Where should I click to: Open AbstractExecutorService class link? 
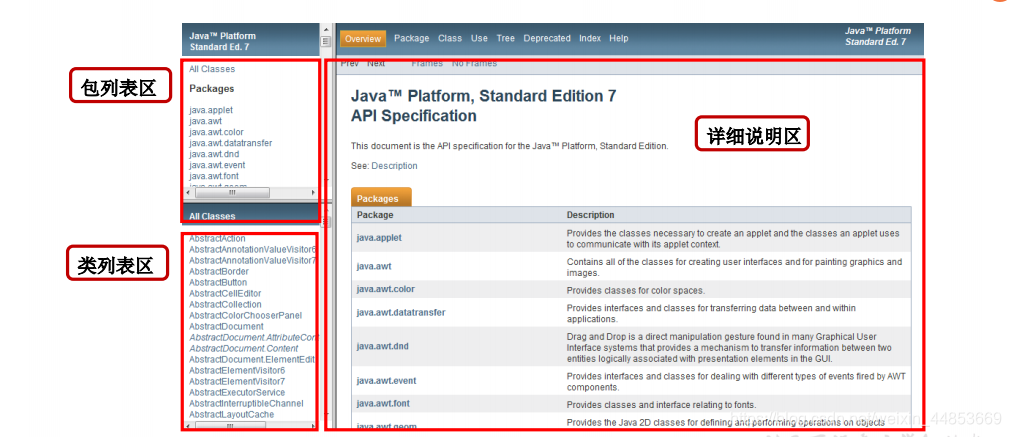click(237, 393)
